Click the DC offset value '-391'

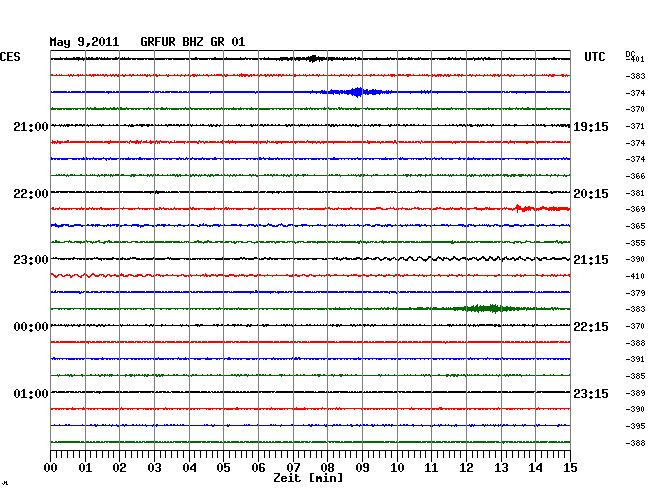tap(635, 359)
